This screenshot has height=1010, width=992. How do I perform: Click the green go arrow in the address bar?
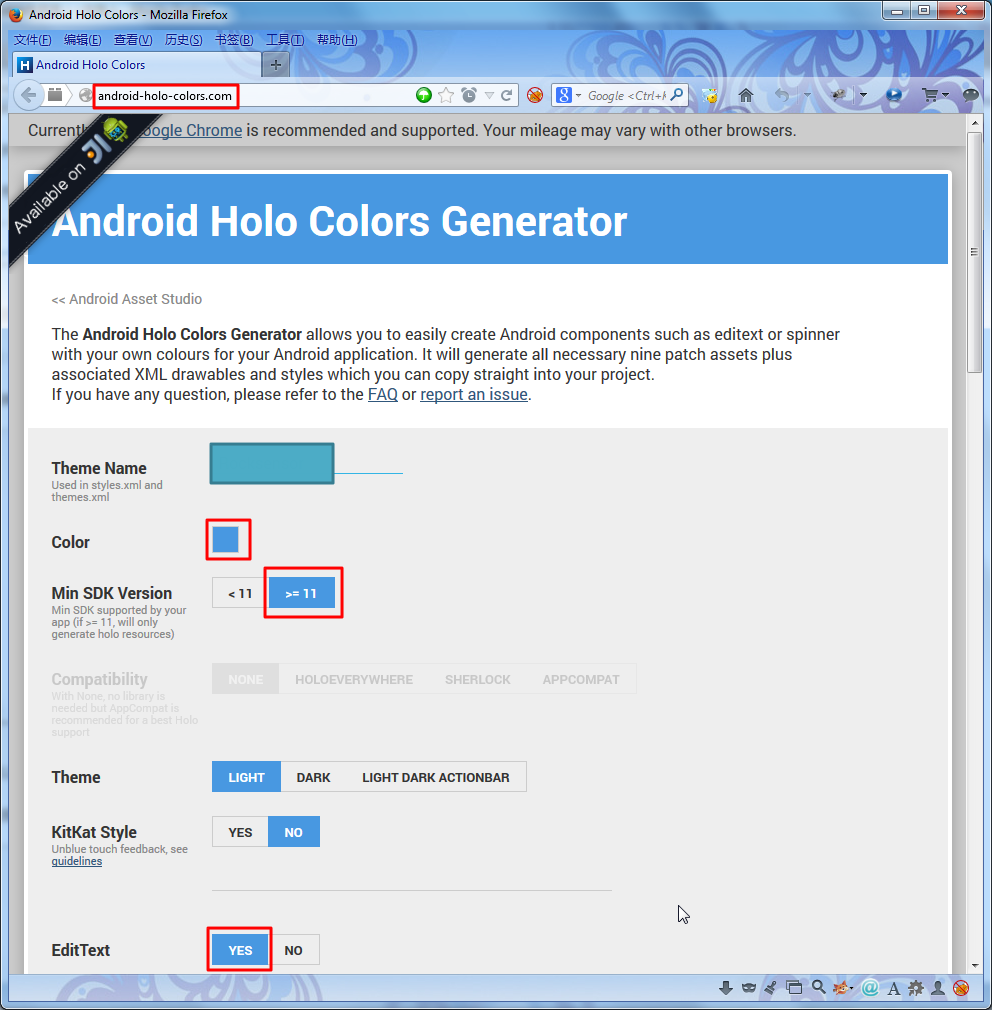click(x=423, y=95)
